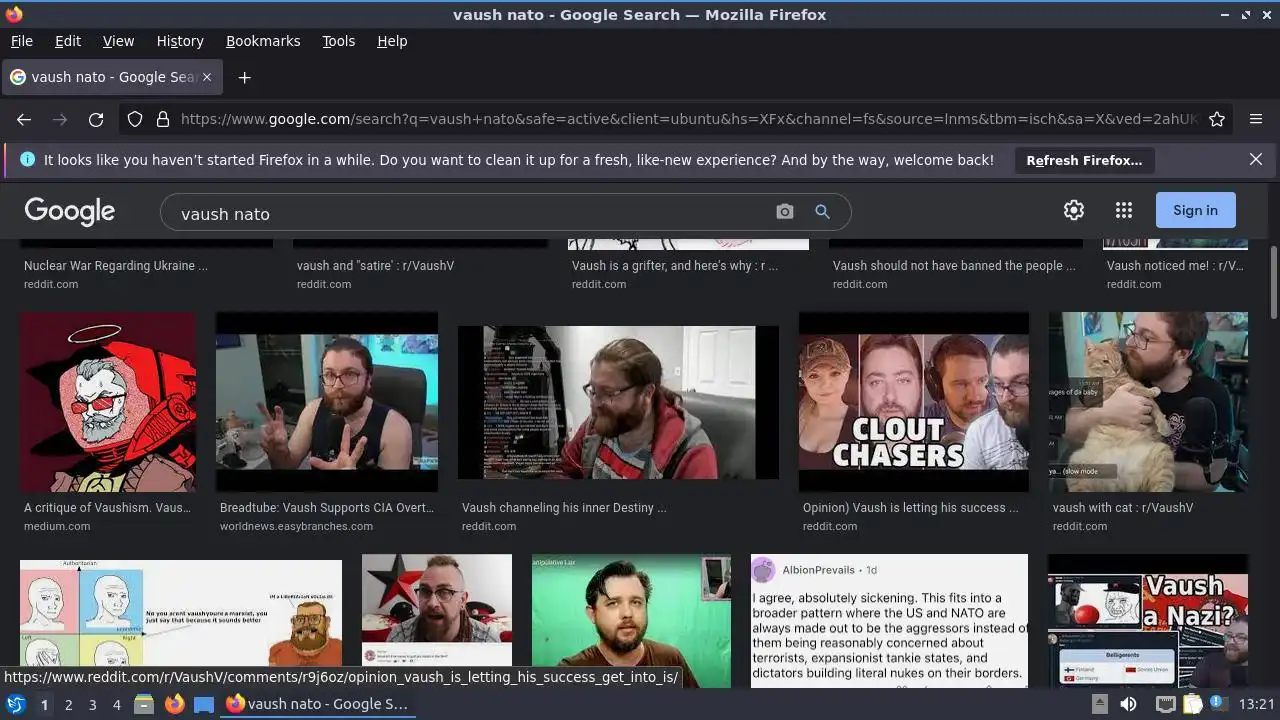
Task: Reload the page with the refresh icon
Action: 96,119
